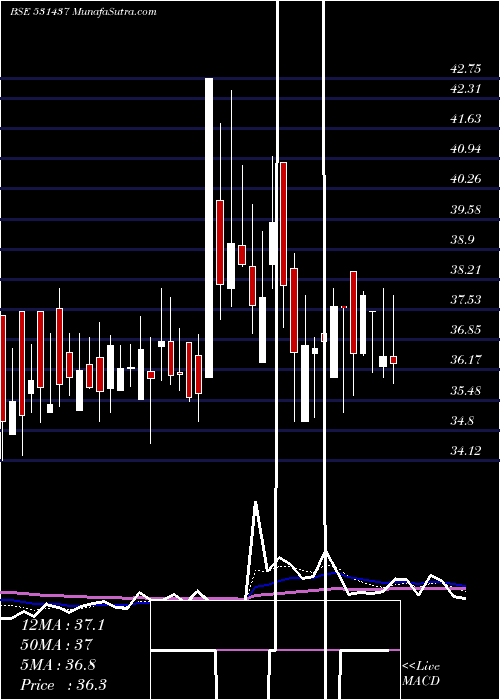The height and width of the screenshot is (700, 500).
Task: Click the 36.17 price level label
Action: 466,360
